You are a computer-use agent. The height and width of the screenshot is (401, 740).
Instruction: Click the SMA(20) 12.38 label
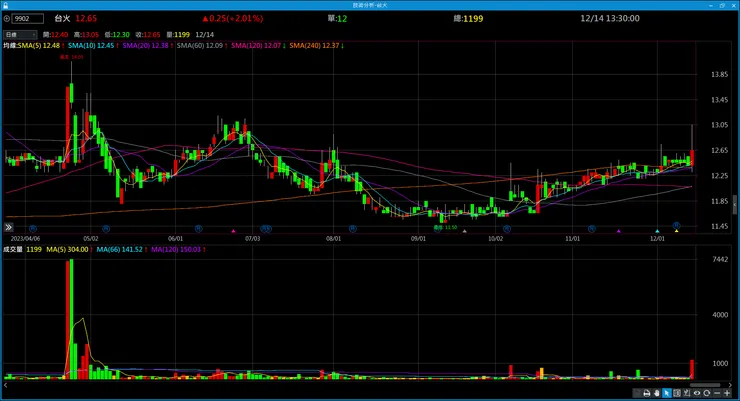[147, 46]
